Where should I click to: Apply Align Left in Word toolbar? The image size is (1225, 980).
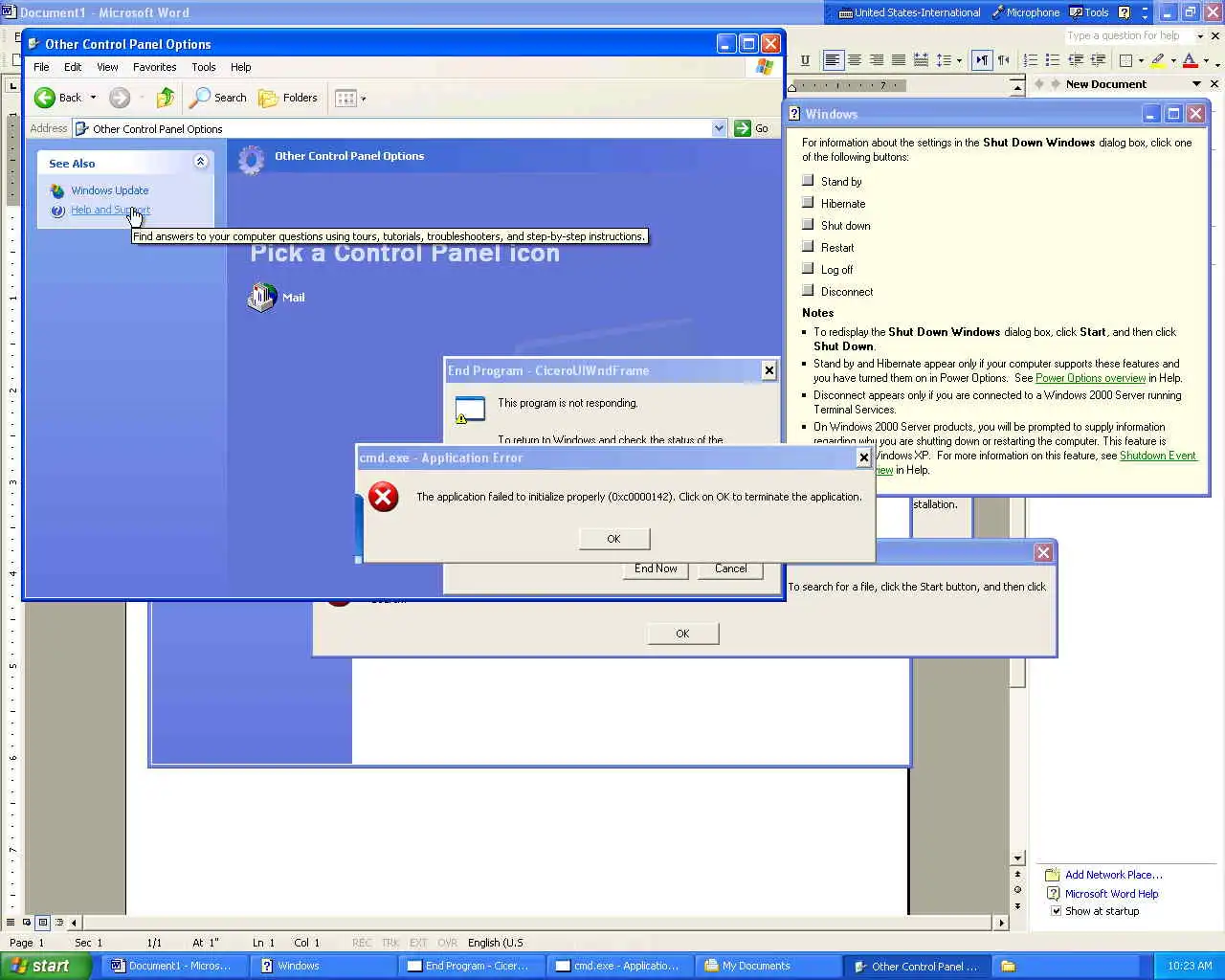point(833,60)
